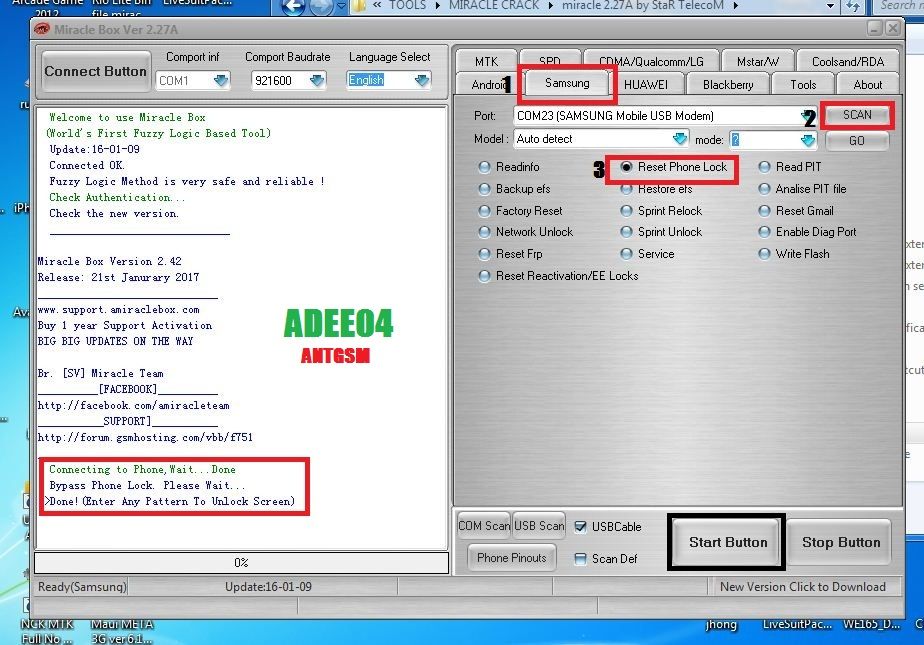
Task: Select the Backup efs radio option
Action: 515,189
